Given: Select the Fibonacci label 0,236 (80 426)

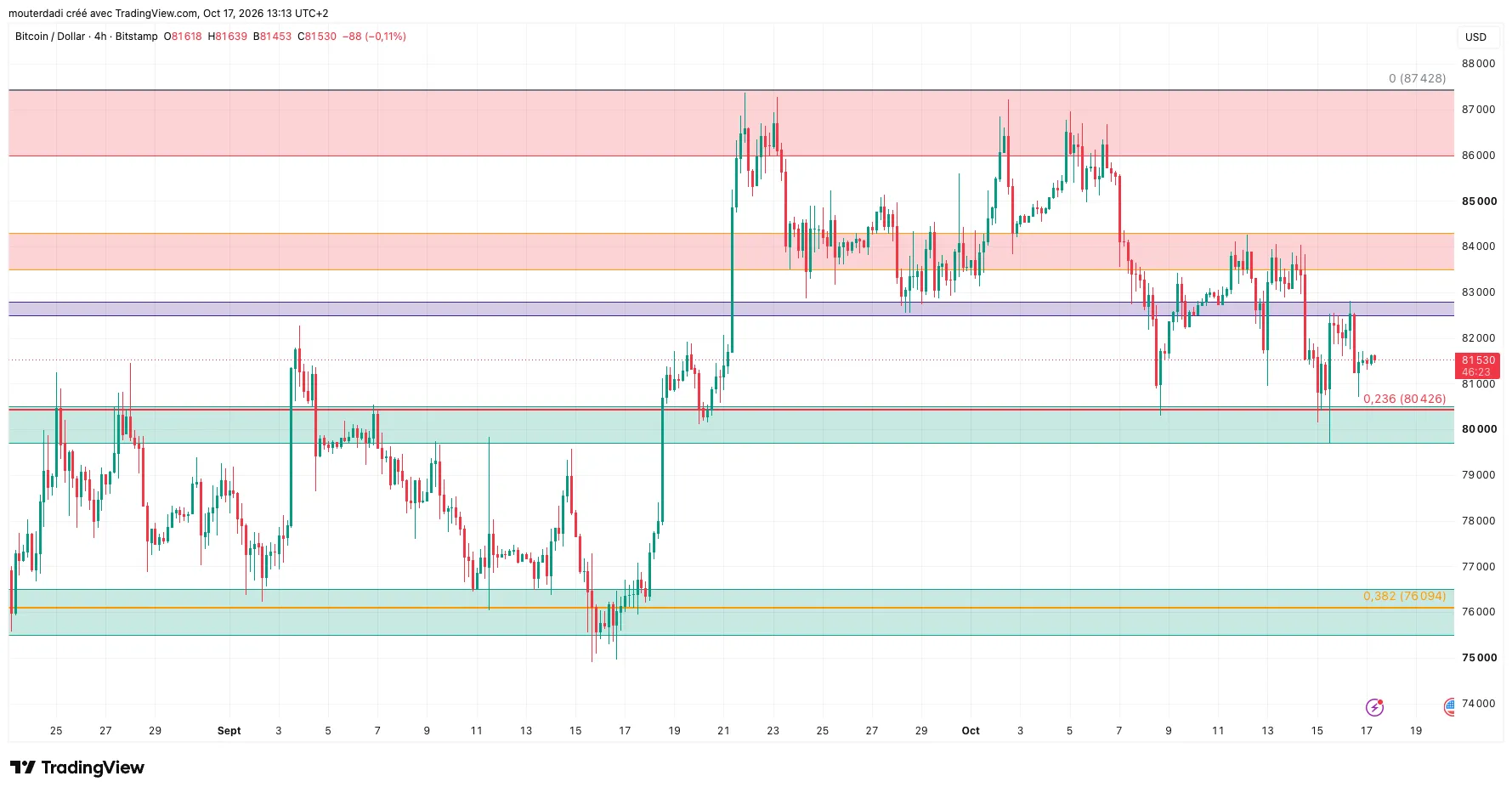Looking at the screenshot, I should point(1404,399).
